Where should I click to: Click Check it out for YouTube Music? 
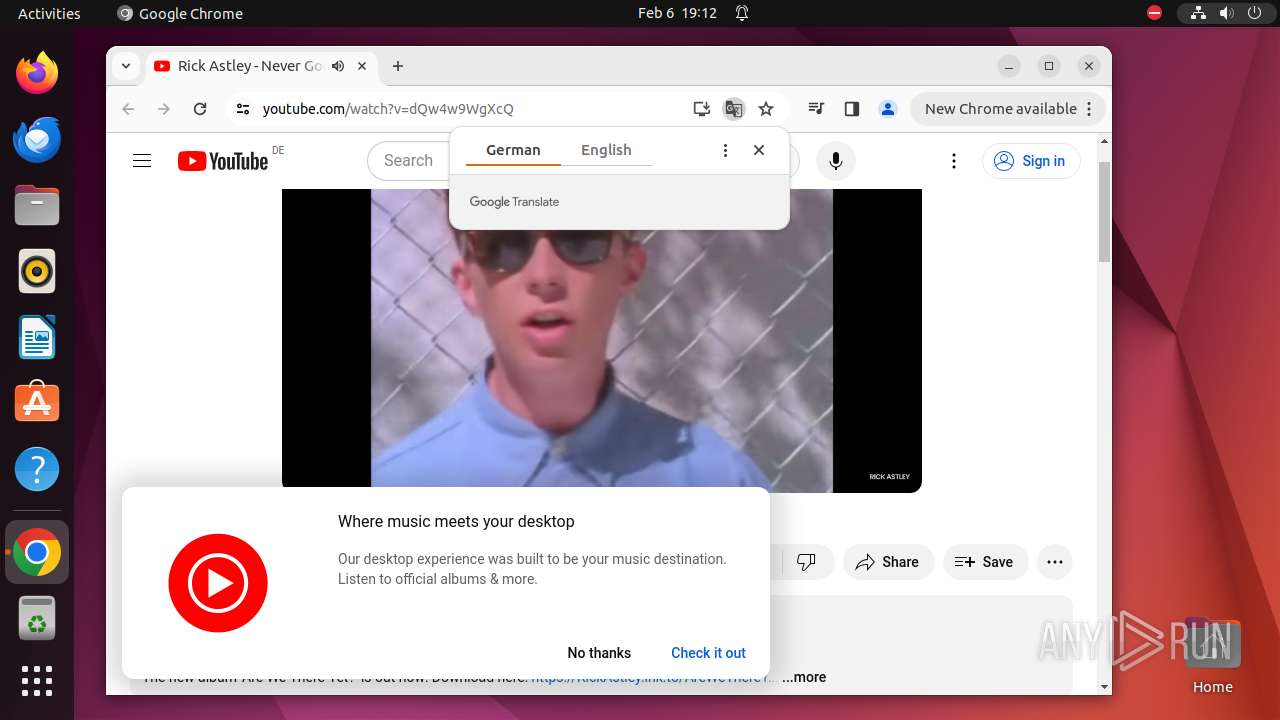click(x=708, y=653)
